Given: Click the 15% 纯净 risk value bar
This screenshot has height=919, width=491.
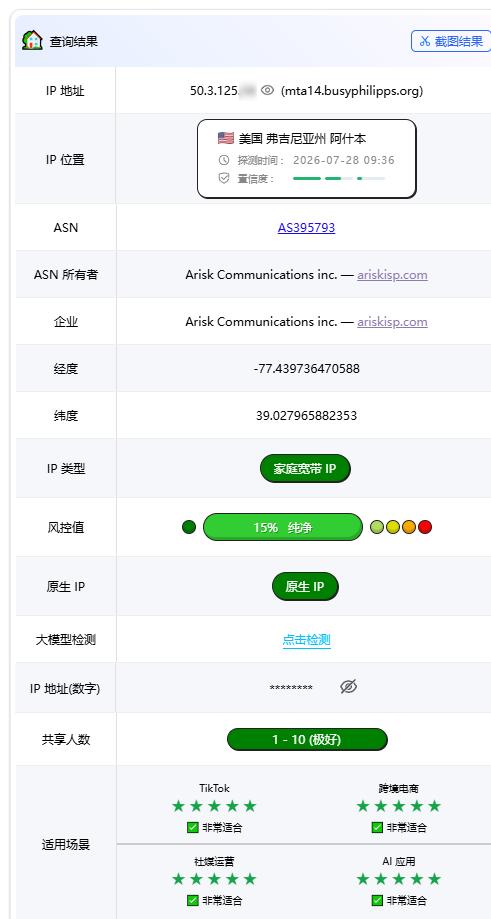Looking at the screenshot, I should (283, 527).
